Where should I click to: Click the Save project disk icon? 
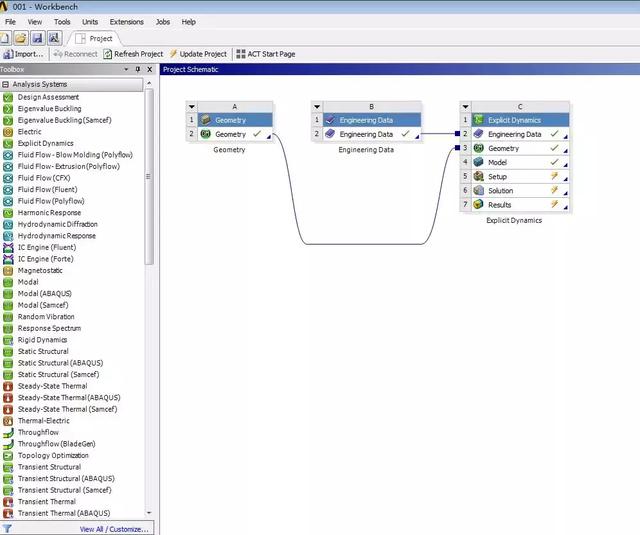[38, 38]
